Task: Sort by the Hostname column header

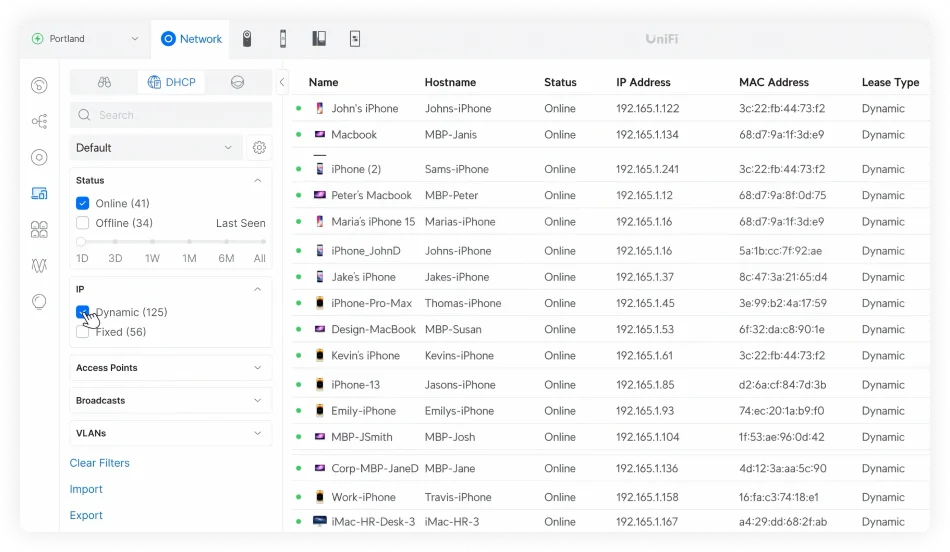Action: (450, 82)
